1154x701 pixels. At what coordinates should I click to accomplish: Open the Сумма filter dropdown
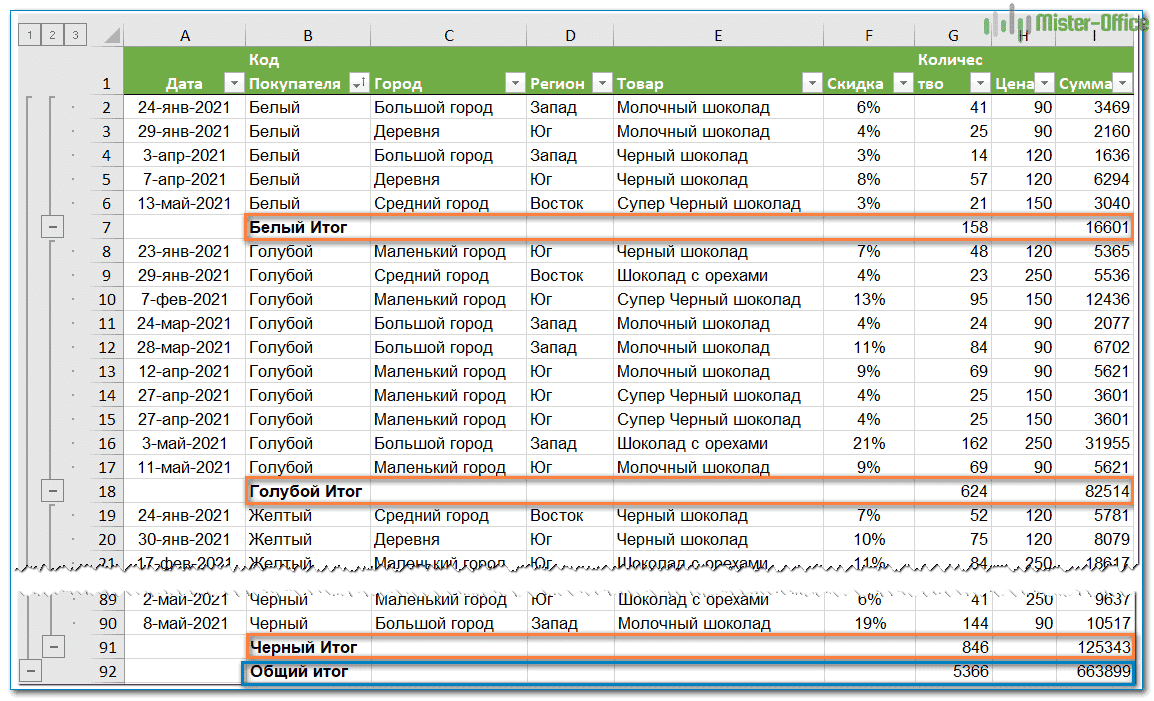pos(1122,84)
